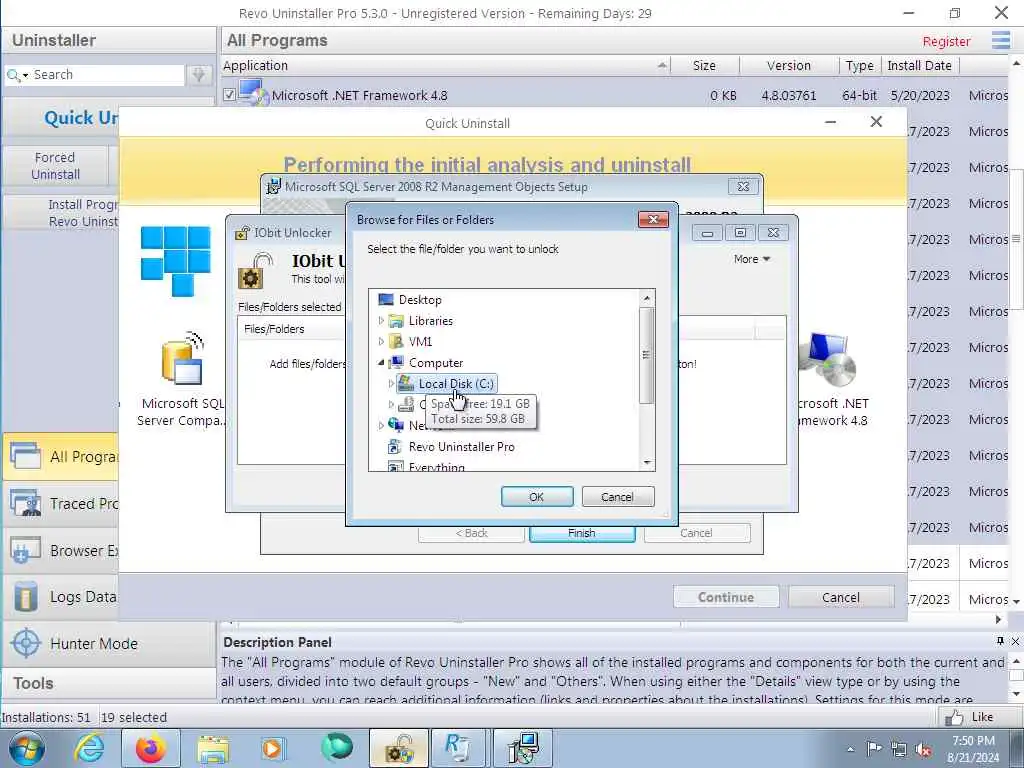Switch to IObit Unlocker taskbar button
Image resolution: width=1024 pixels, height=768 pixels.
point(399,748)
